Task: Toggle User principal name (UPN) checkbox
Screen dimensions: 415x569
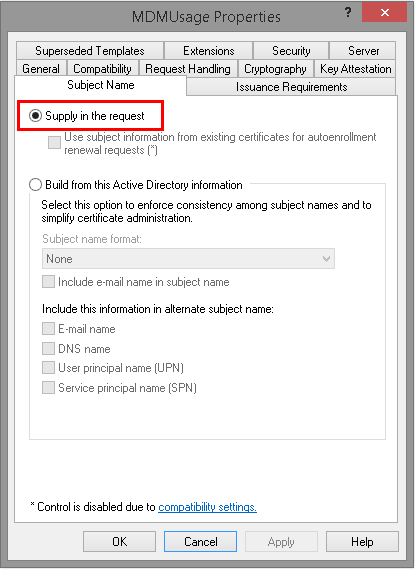Action: (x=49, y=368)
